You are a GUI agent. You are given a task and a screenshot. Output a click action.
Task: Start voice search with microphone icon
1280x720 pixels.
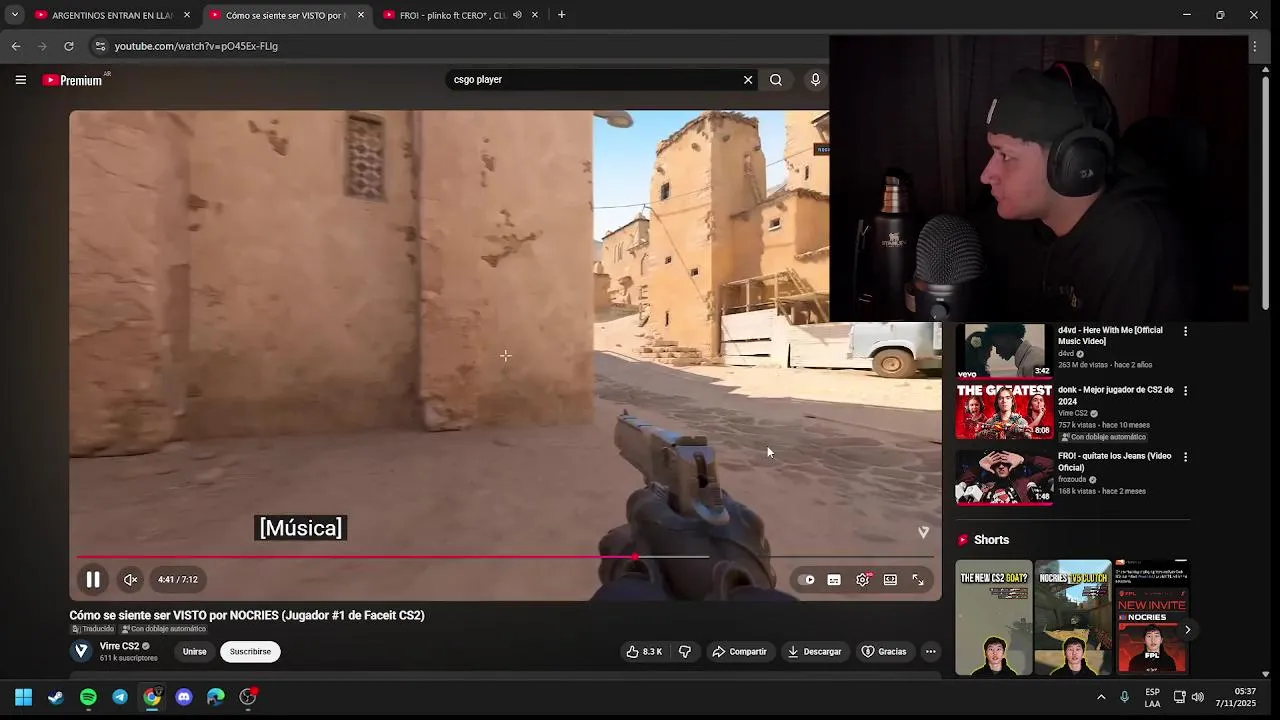(815, 80)
